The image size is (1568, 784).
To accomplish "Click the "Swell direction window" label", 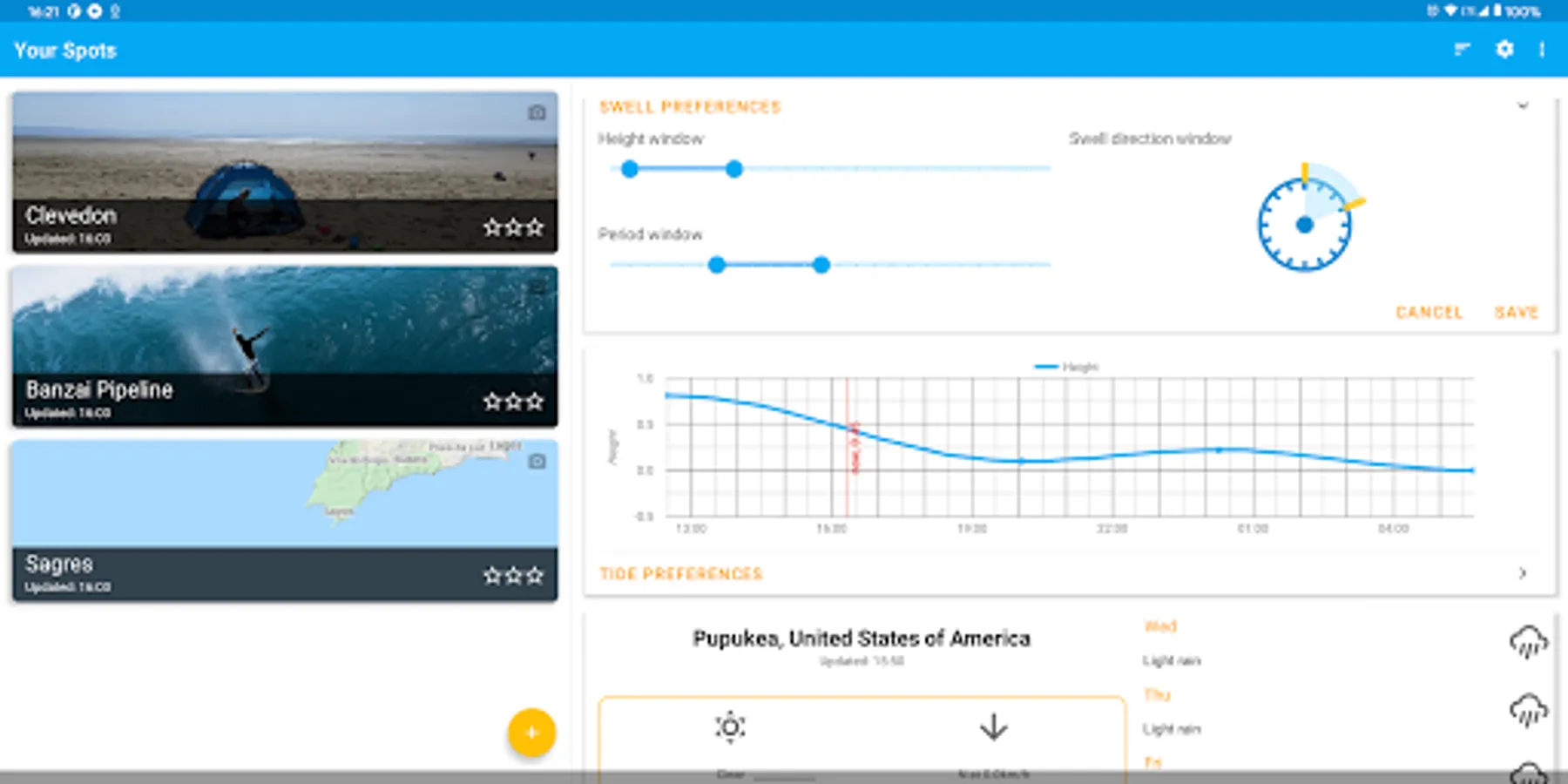I will [x=1150, y=139].
